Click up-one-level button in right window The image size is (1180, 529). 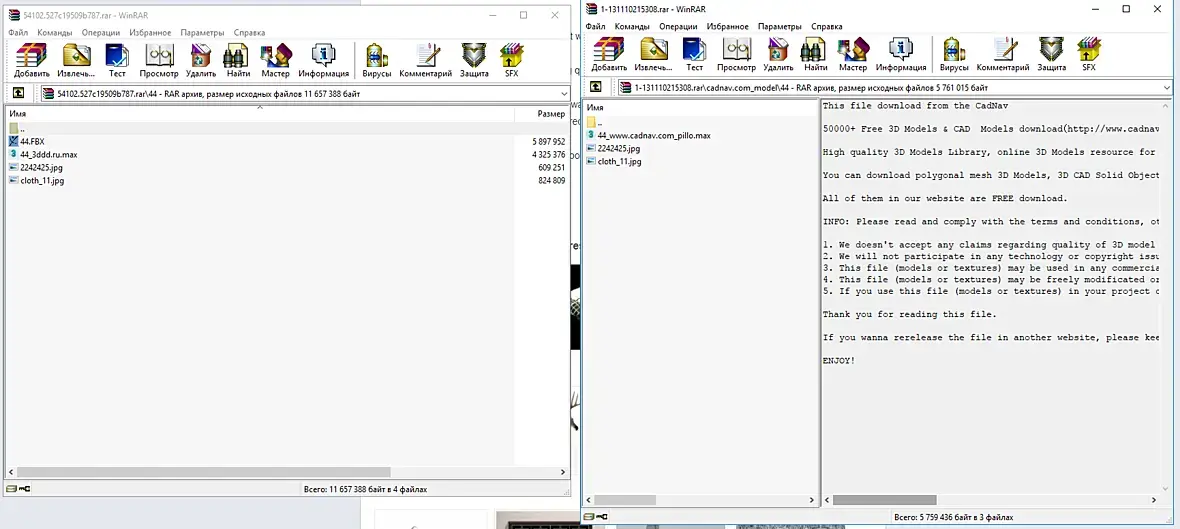pos(595,87)
